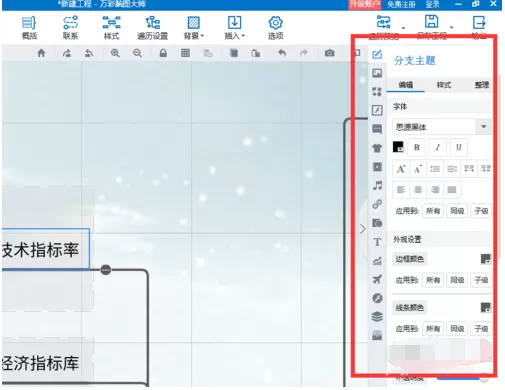This screenshot has width=505, height=390.
Task: Open the comment bubble sidebar icon
Action: click(x=377, y=129)
